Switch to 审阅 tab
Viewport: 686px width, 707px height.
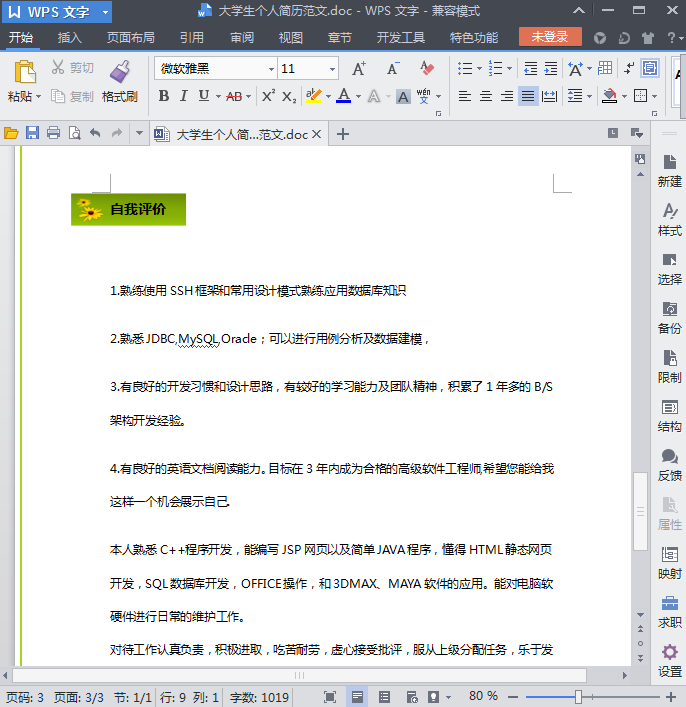tap(242, 37)
